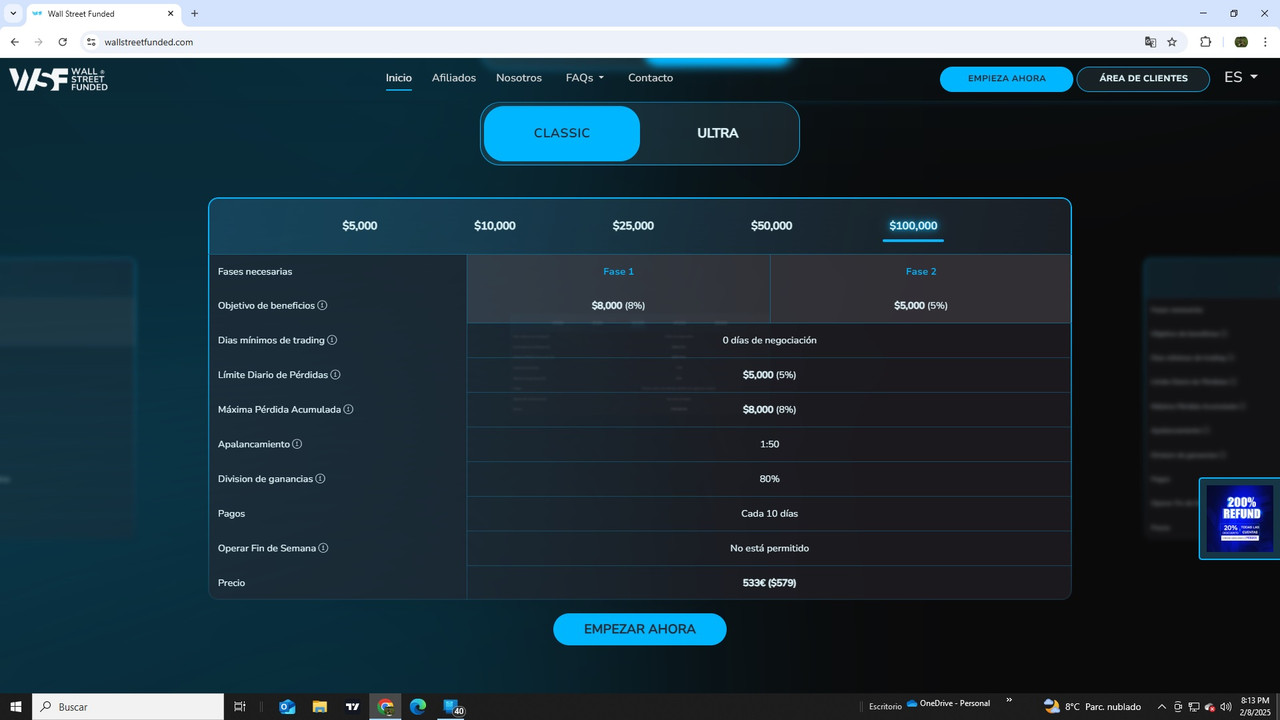Open the ÁREA DE CLIENTES button

tap(1143, 79)
